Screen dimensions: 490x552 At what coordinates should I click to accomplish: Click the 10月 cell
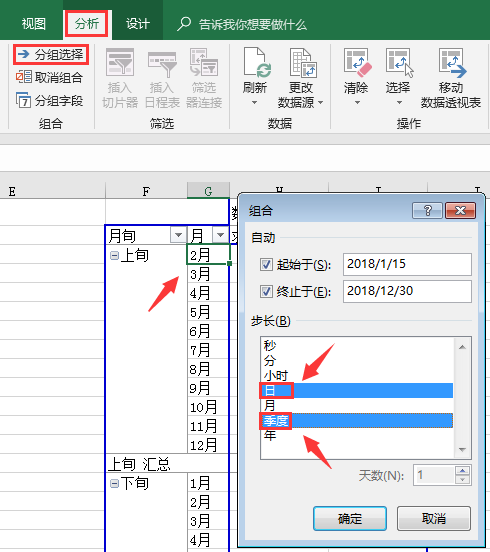click(208, 407)
